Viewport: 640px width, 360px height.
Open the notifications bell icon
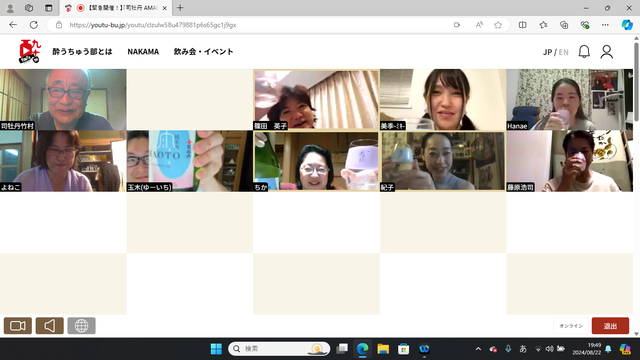[584, 52]
